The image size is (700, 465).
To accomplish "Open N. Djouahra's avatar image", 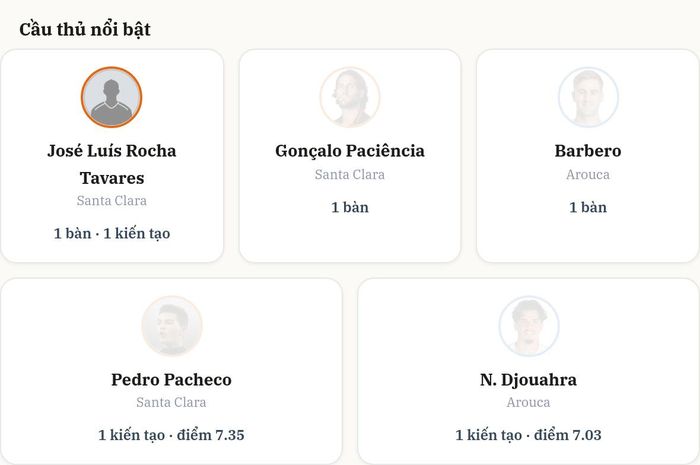I will [529, 326].
